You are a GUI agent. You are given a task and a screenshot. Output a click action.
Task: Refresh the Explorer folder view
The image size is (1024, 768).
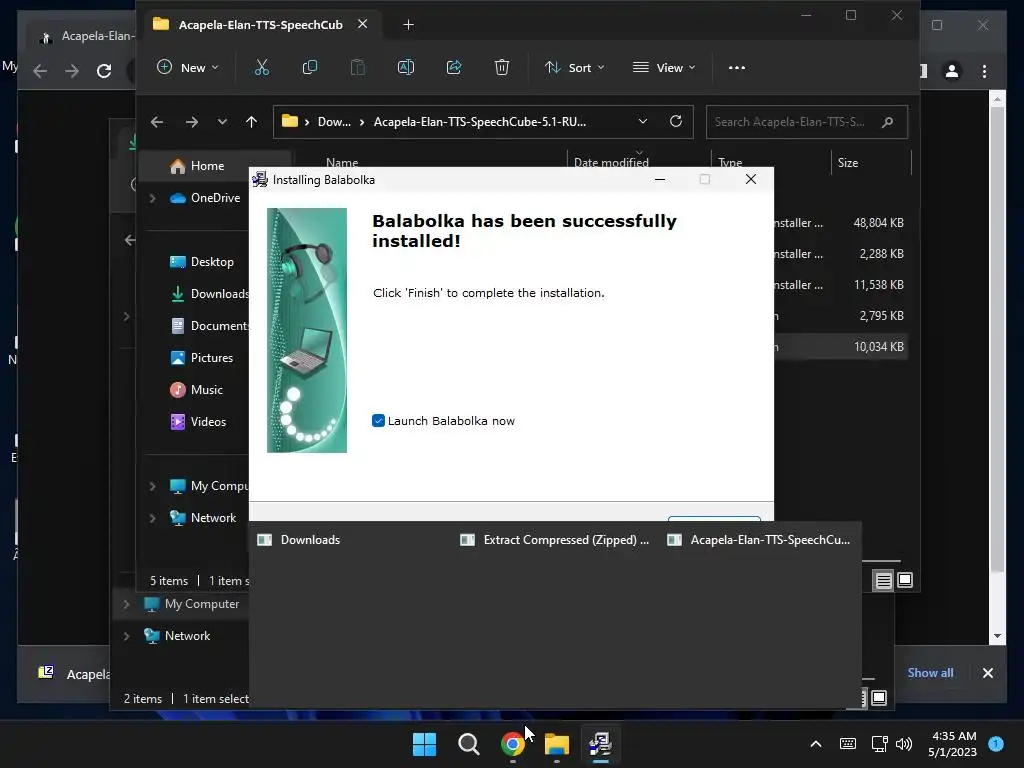(676, 121)
